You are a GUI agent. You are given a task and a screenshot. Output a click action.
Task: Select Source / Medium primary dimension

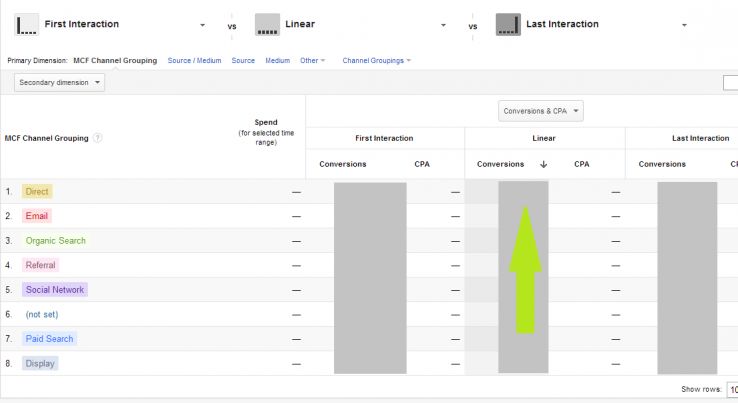[x=194, y=60]
